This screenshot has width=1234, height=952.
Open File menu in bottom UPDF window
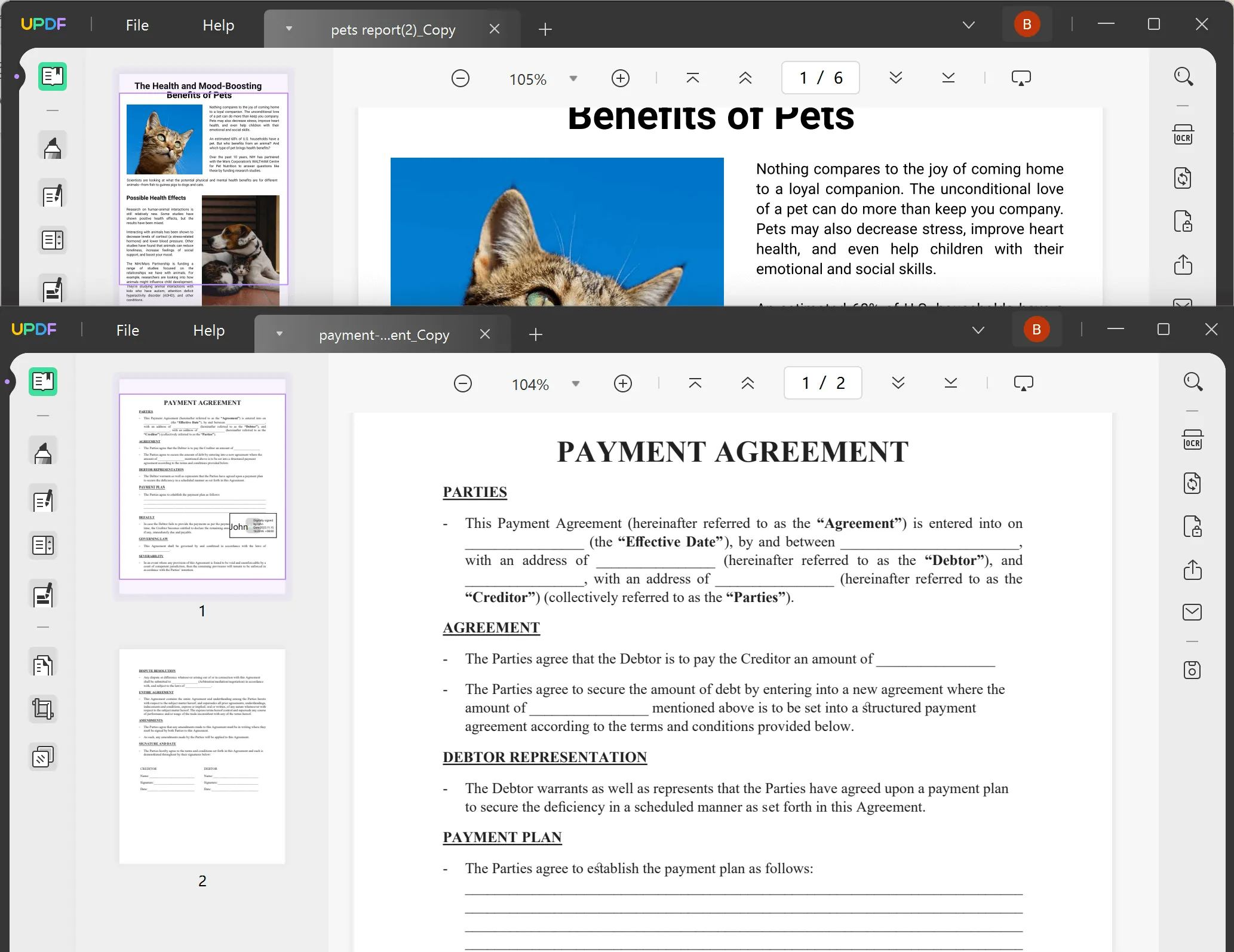pos(128,329)
